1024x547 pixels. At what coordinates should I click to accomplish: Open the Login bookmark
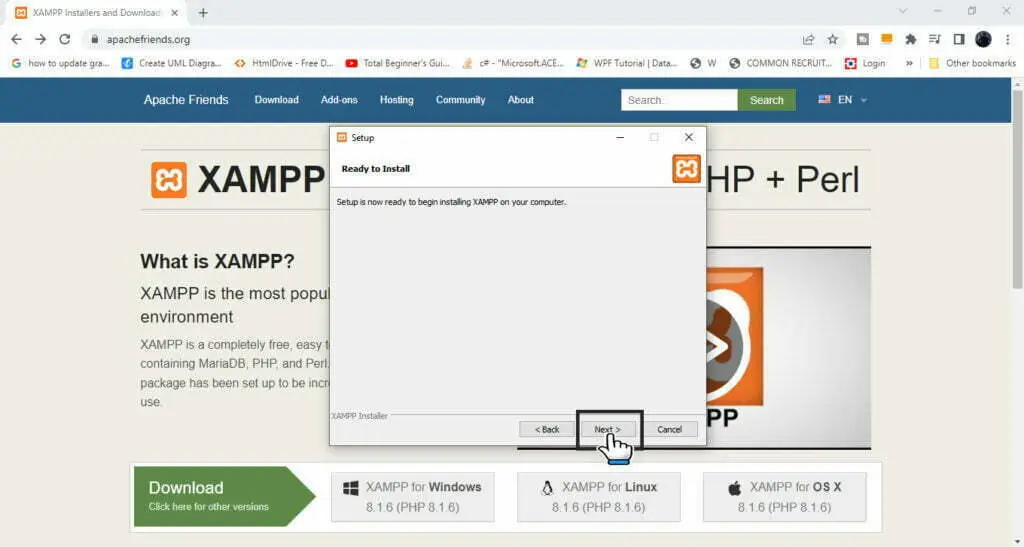pos(865,63)
